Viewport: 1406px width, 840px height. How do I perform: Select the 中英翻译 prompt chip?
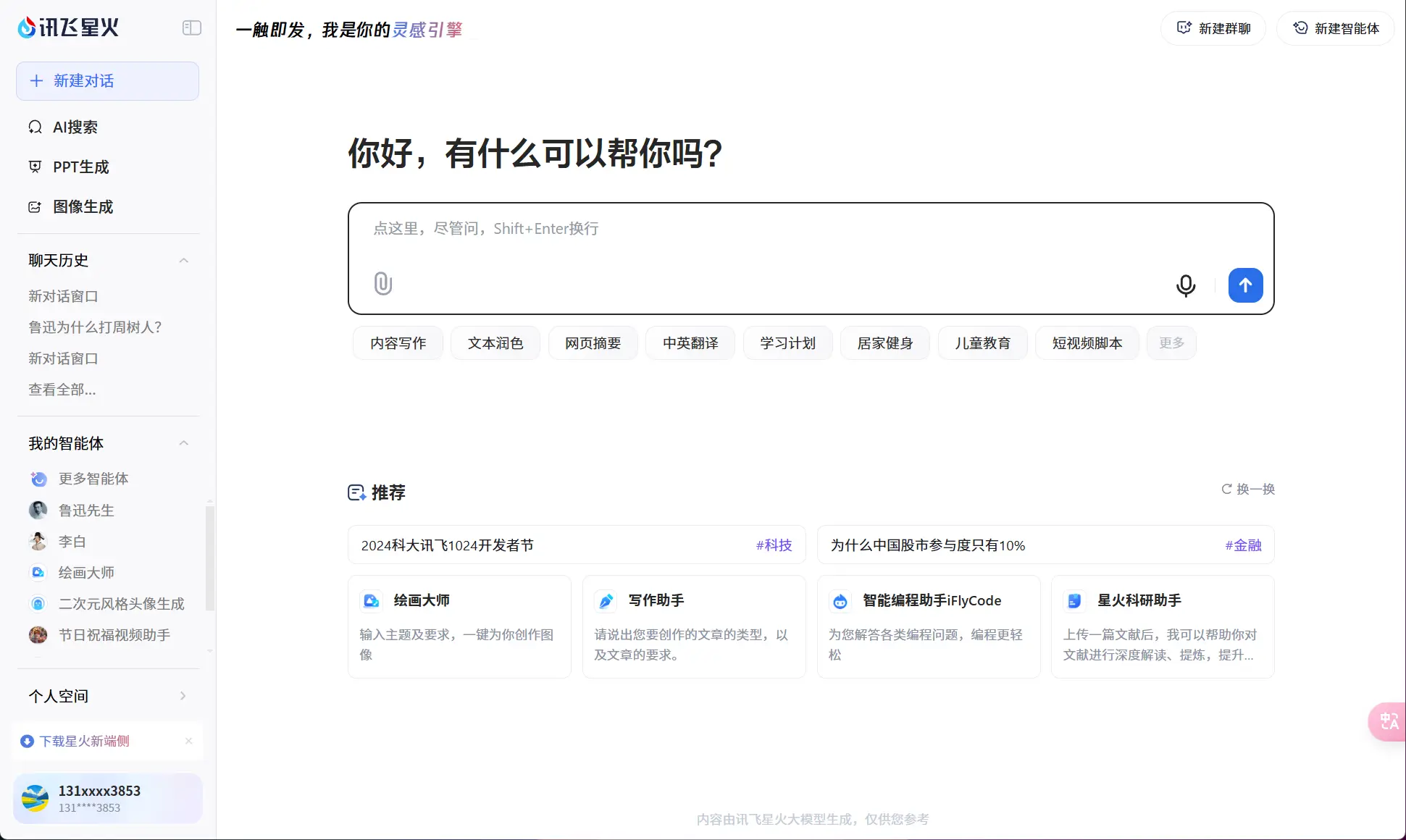pyautogui.click(x=690, y=343)
